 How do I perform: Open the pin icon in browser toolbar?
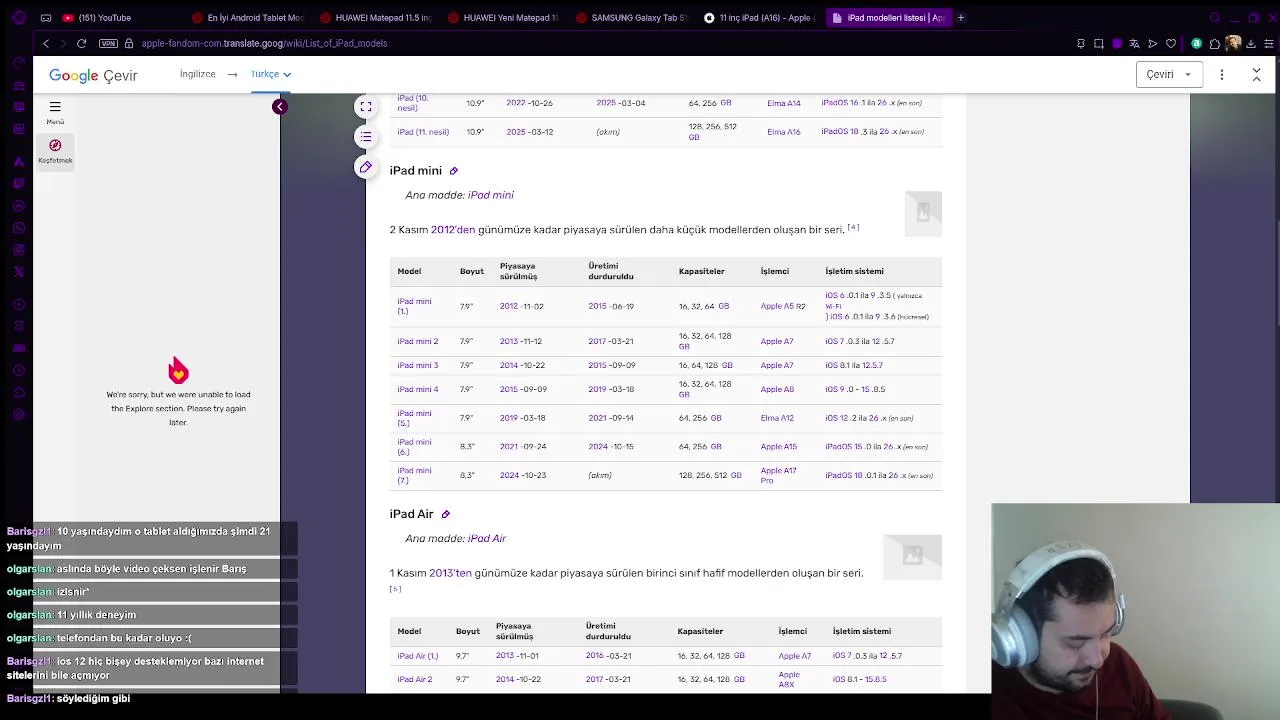tap(1080, 43)
